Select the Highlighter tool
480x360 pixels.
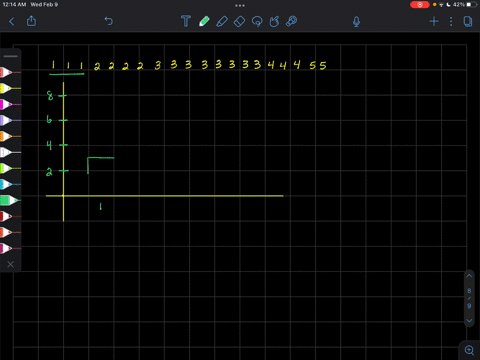(222, 22)
